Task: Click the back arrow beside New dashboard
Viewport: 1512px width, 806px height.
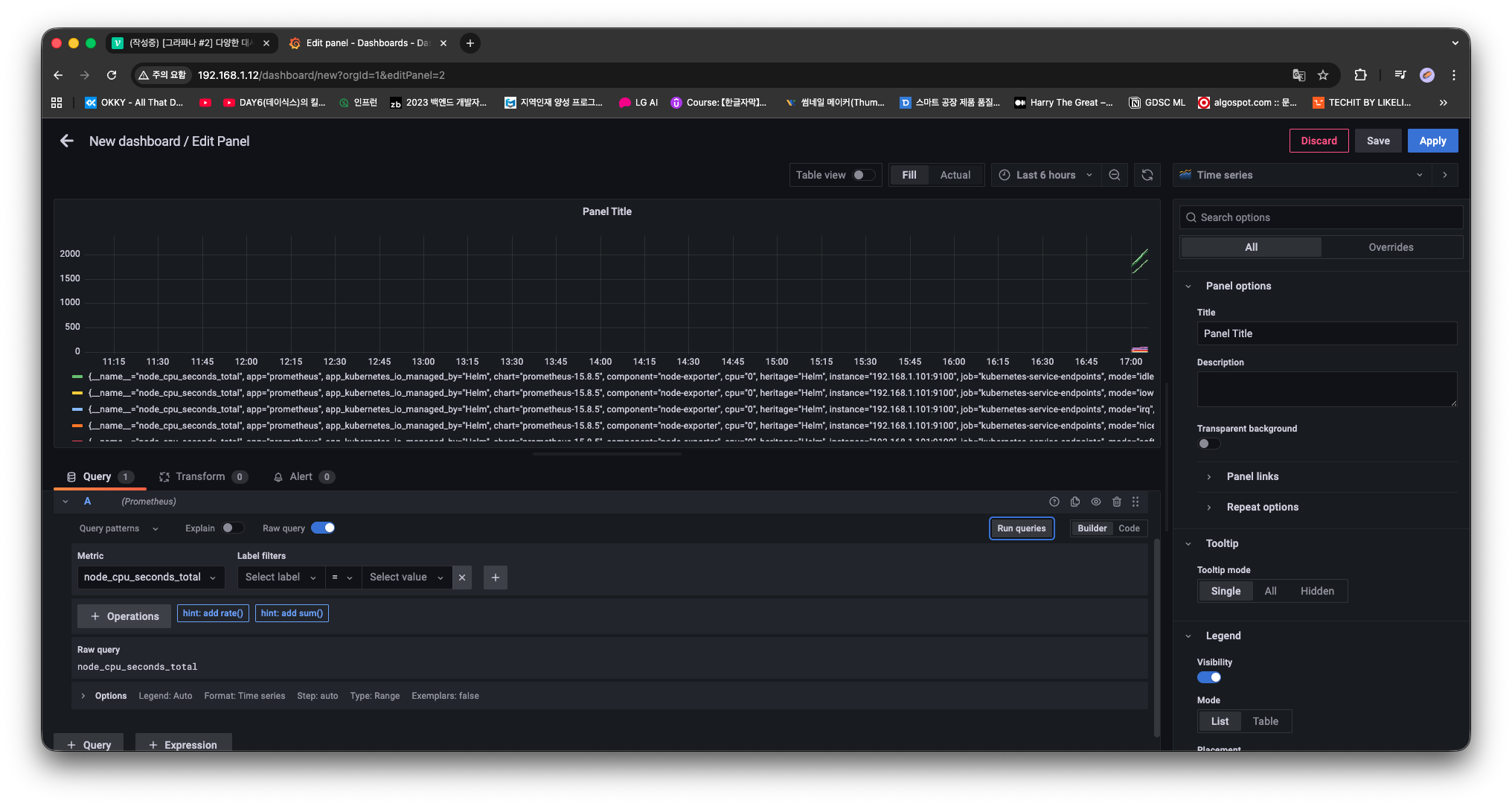Action: (x=67, y=141)
